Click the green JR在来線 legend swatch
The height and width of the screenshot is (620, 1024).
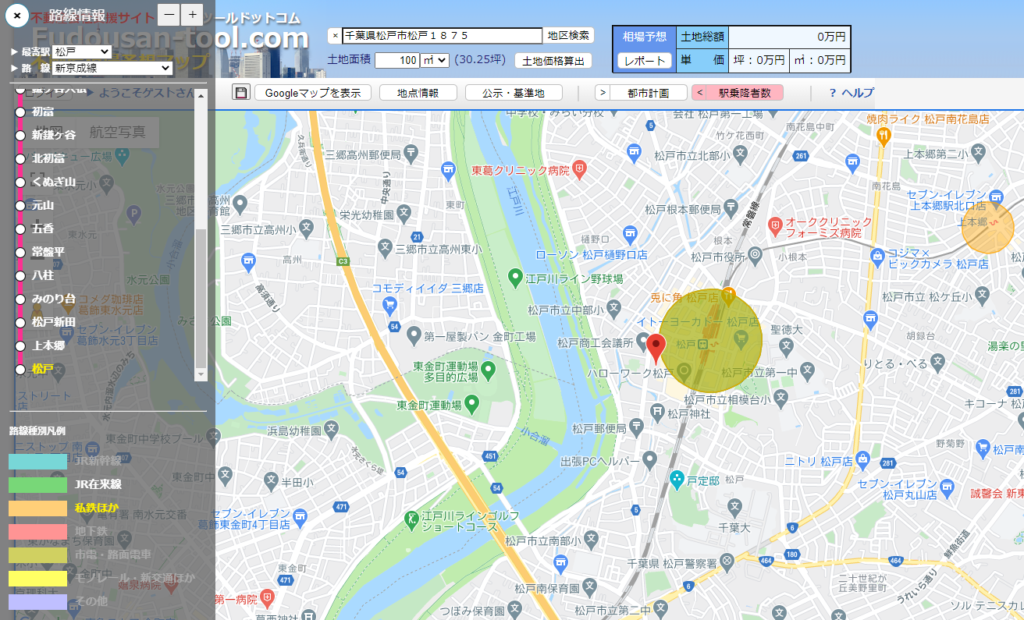[38, 484]
